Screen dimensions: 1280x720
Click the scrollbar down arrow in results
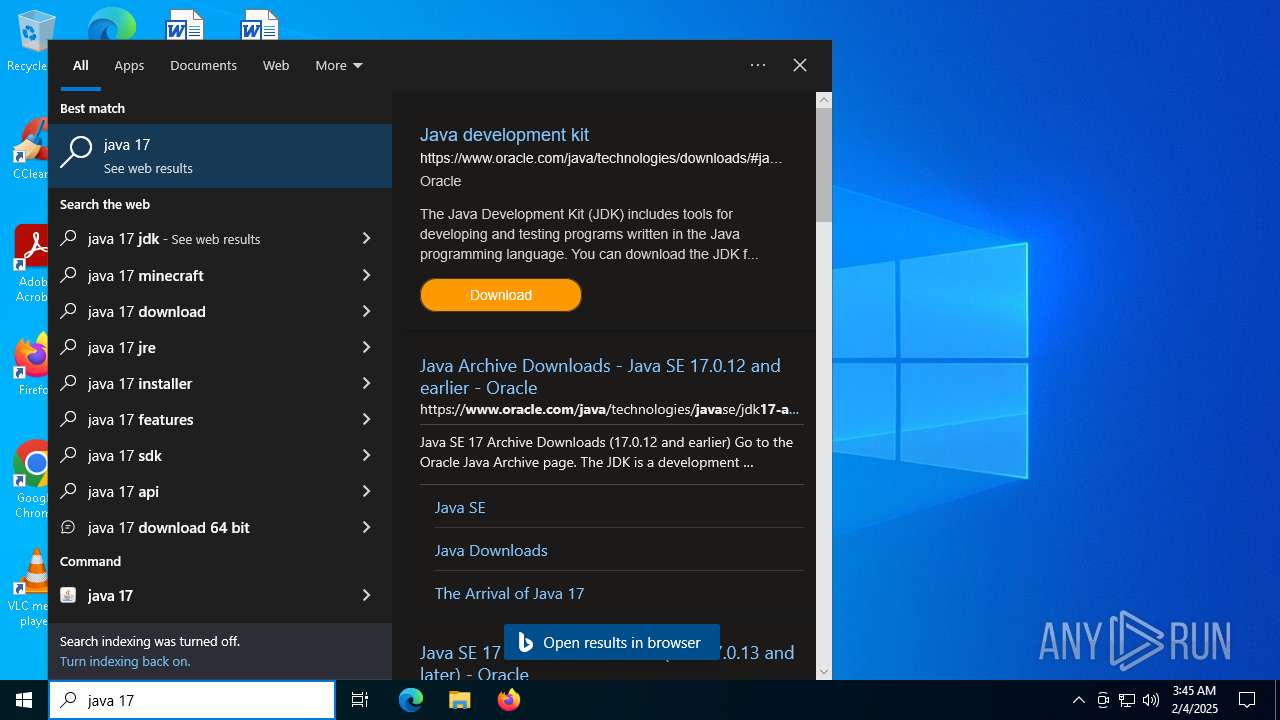[824, 672]
